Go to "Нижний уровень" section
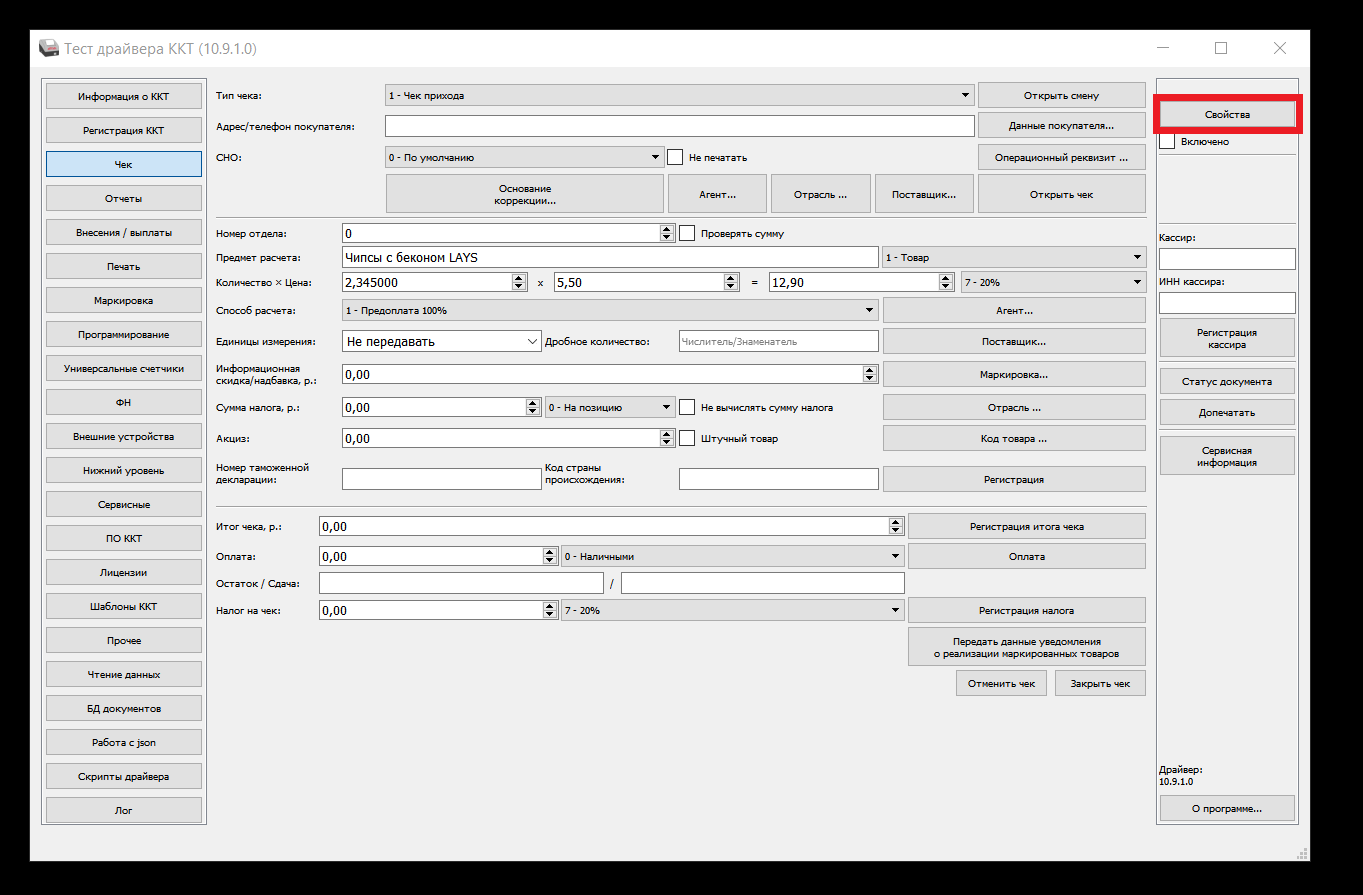Image resolution: width=1363 pixels, height=895 pixels. 124,471
